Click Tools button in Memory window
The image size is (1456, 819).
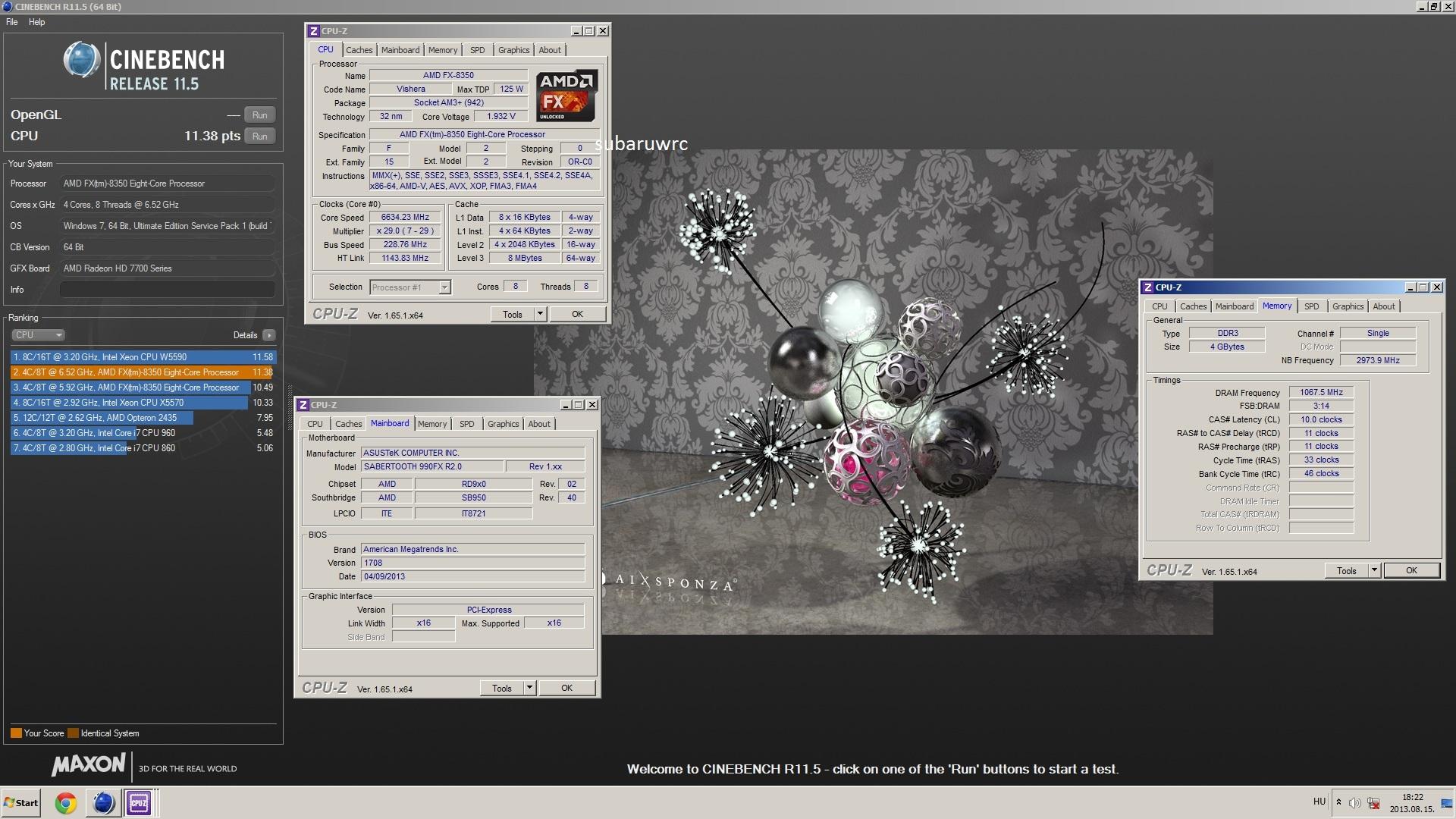point(1347,571)
